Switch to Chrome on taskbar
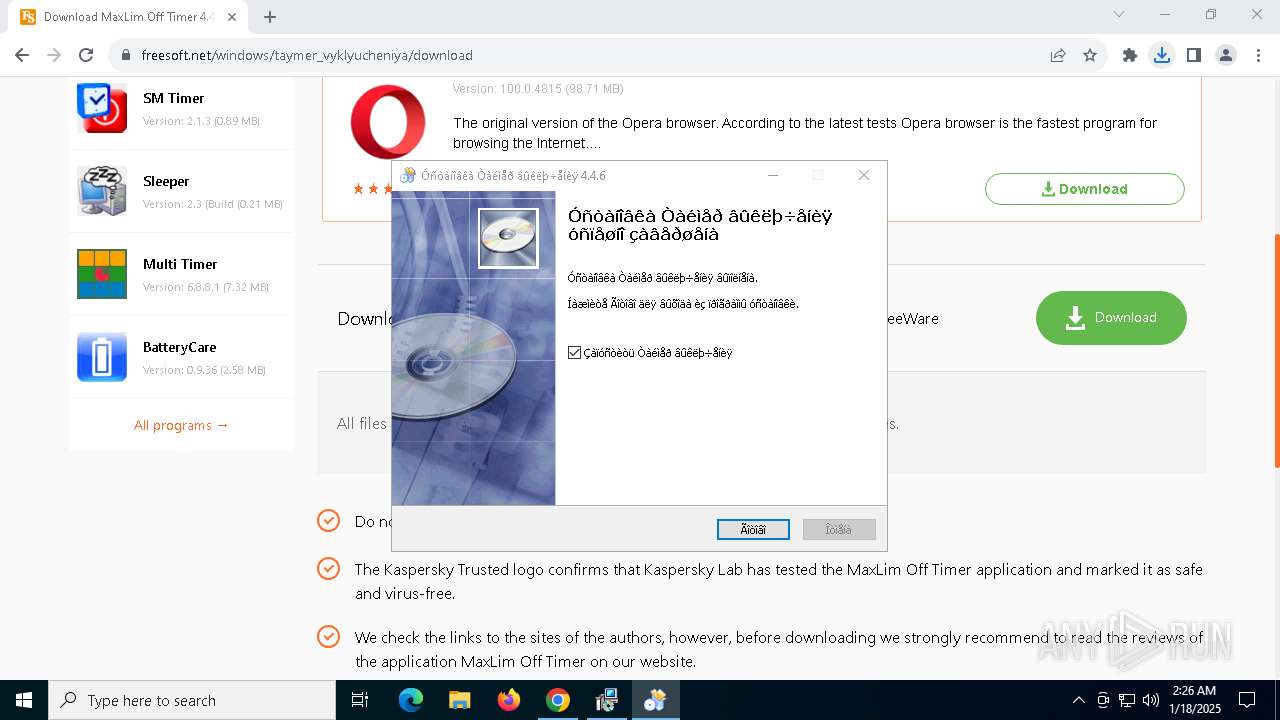 coord(558,700)
